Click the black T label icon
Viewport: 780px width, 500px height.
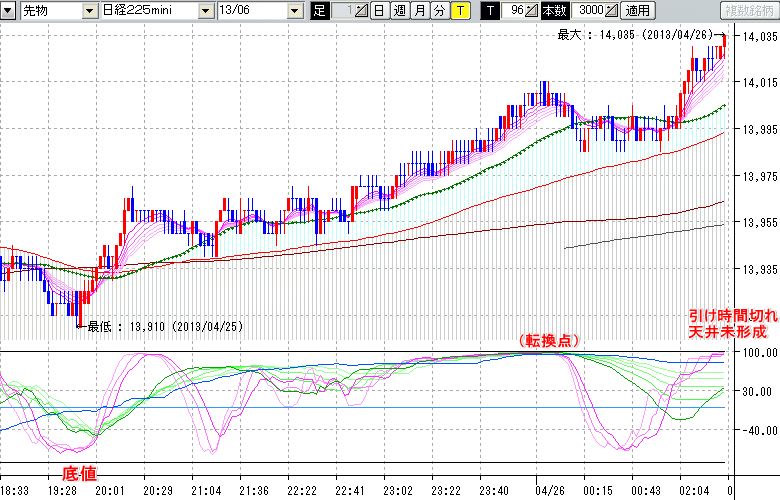coord(489,11)
